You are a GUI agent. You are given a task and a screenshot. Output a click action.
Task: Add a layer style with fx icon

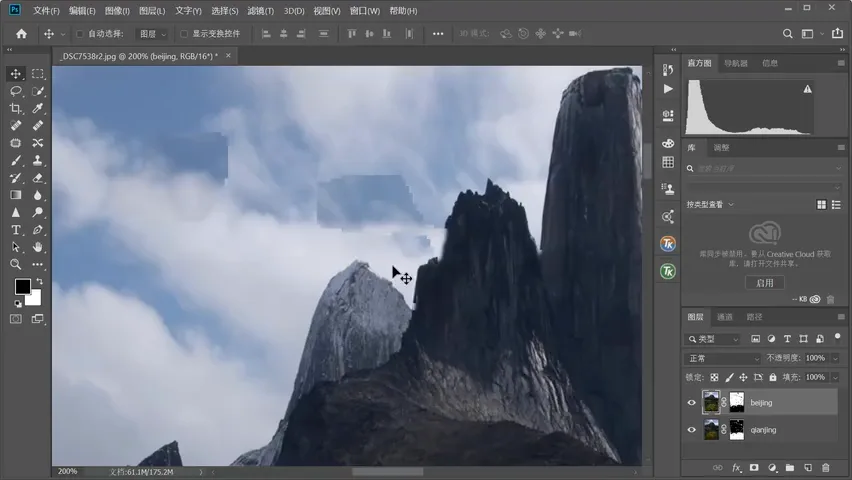click(x=736, y=467)
